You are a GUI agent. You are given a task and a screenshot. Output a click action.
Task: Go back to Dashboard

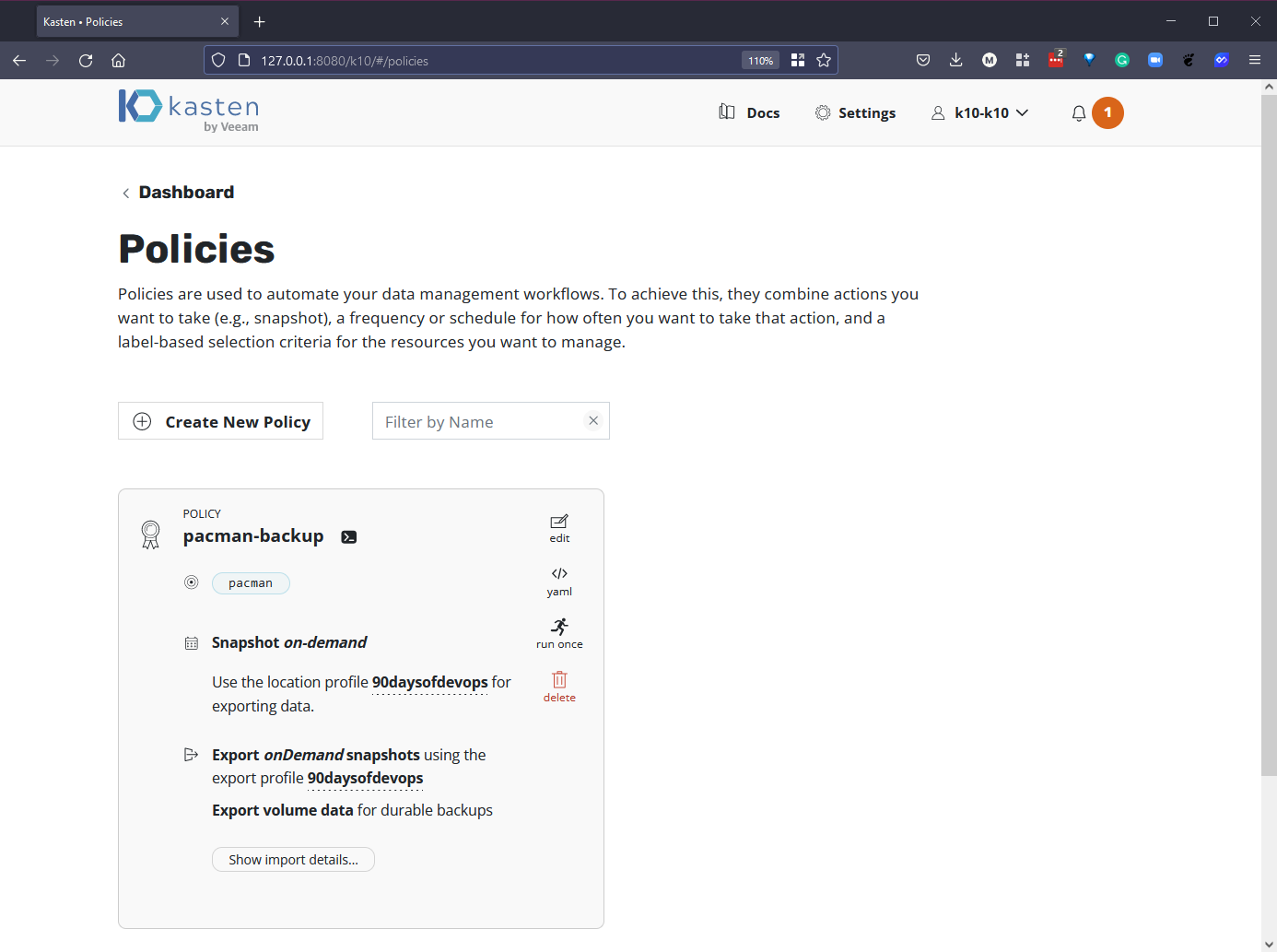tap(185, 193)
